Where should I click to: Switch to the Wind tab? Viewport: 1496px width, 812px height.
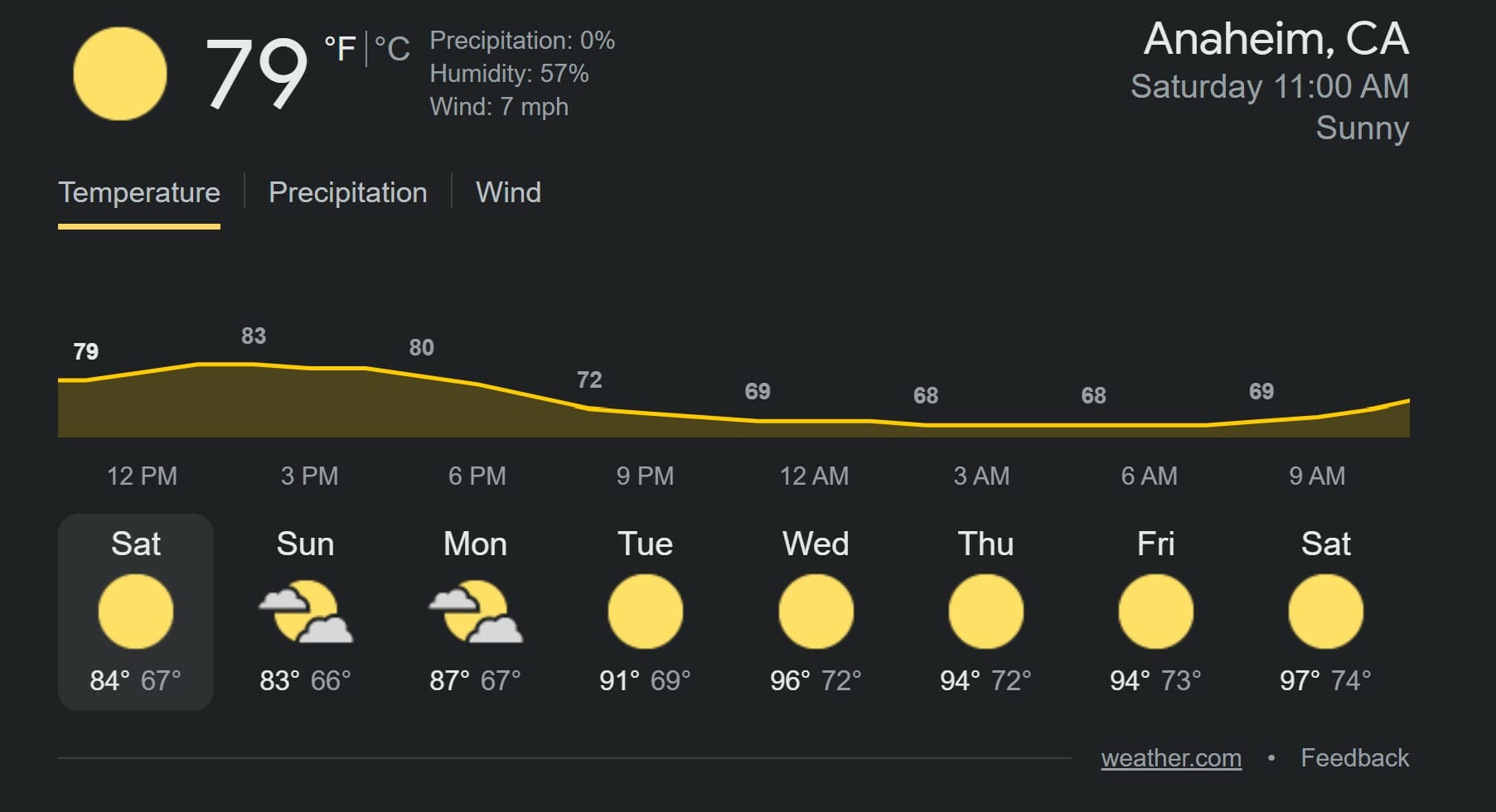508,192
